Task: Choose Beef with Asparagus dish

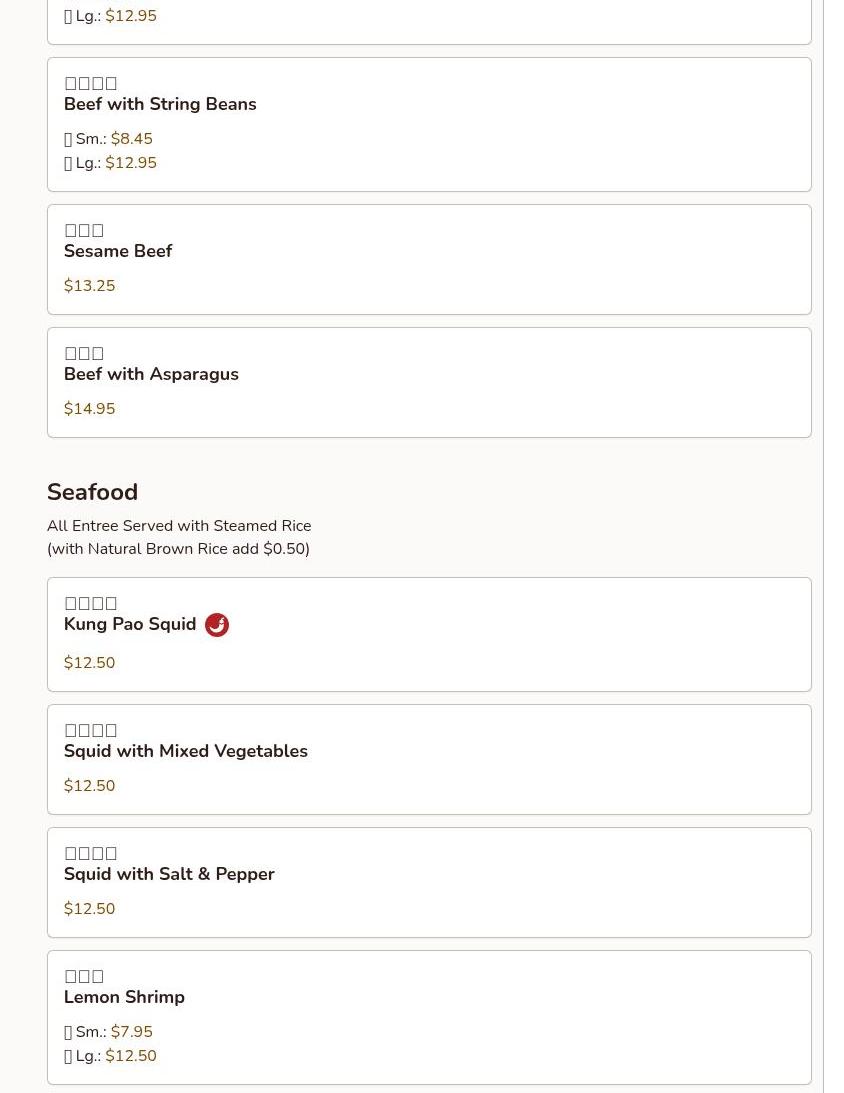Action: 151,374
